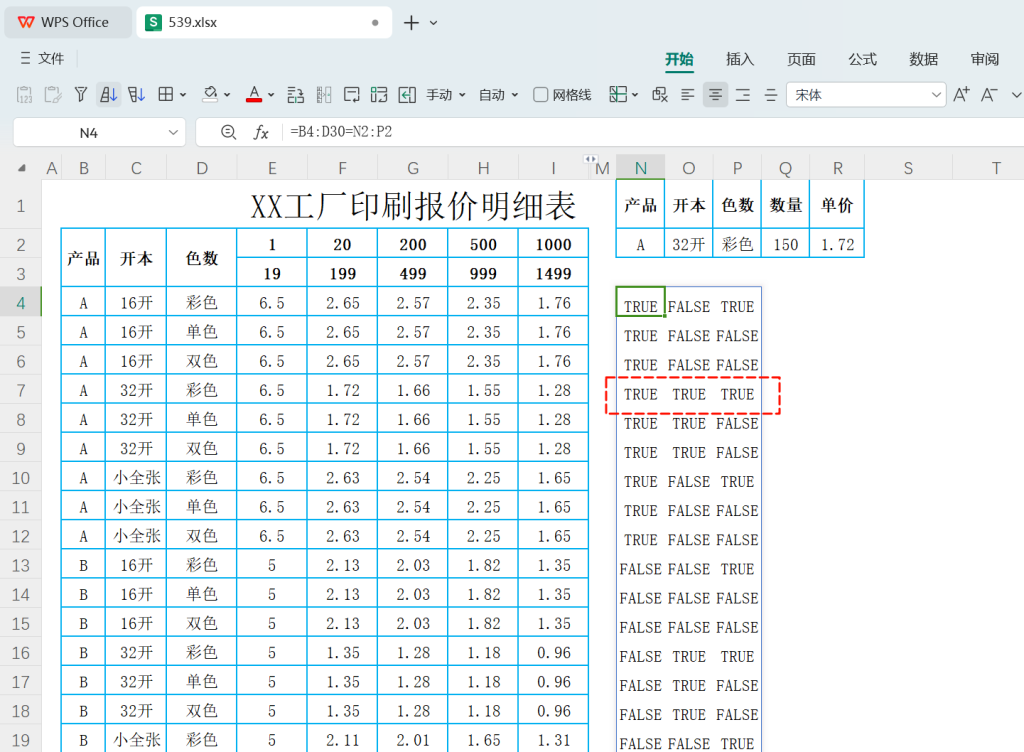The image size is (1024, 752).
Task: Click the sort descending icon
Action: [x=136, y=95]
